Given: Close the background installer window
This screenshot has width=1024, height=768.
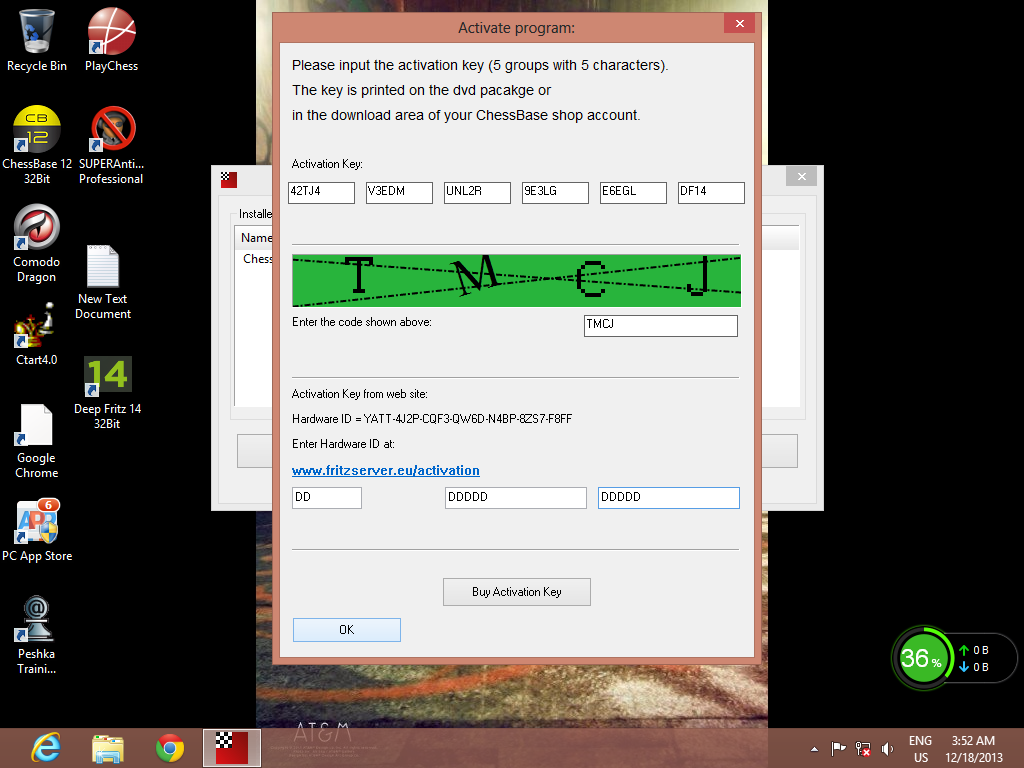Looking at the screenshot, I should (801, 176).
